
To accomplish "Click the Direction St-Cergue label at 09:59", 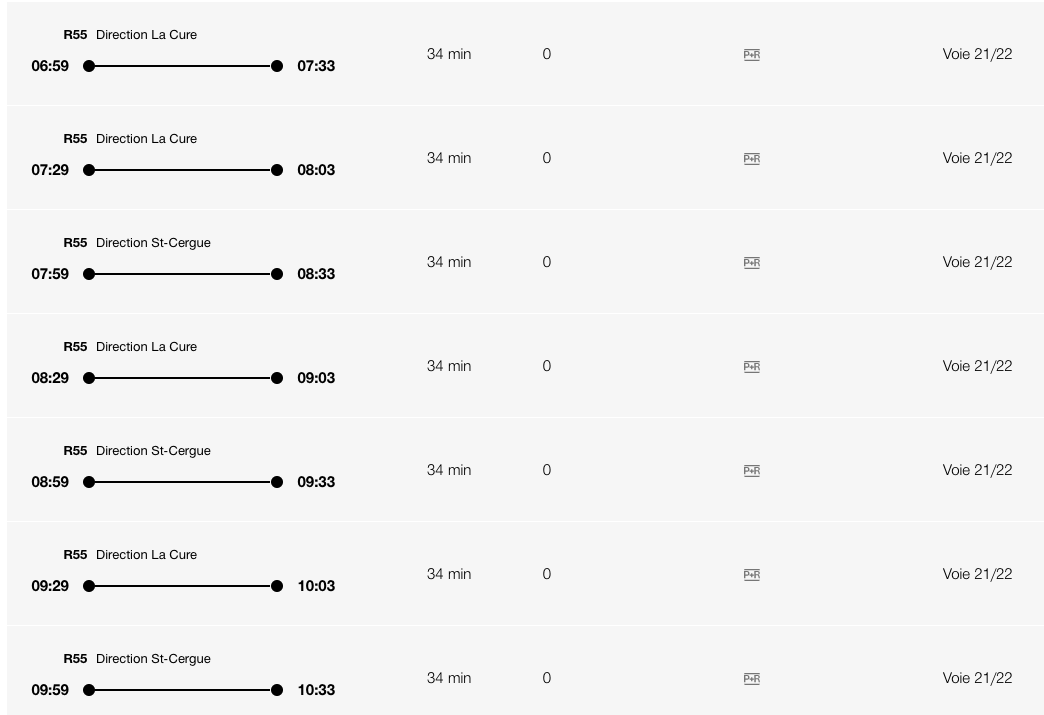I will (153, 659).
